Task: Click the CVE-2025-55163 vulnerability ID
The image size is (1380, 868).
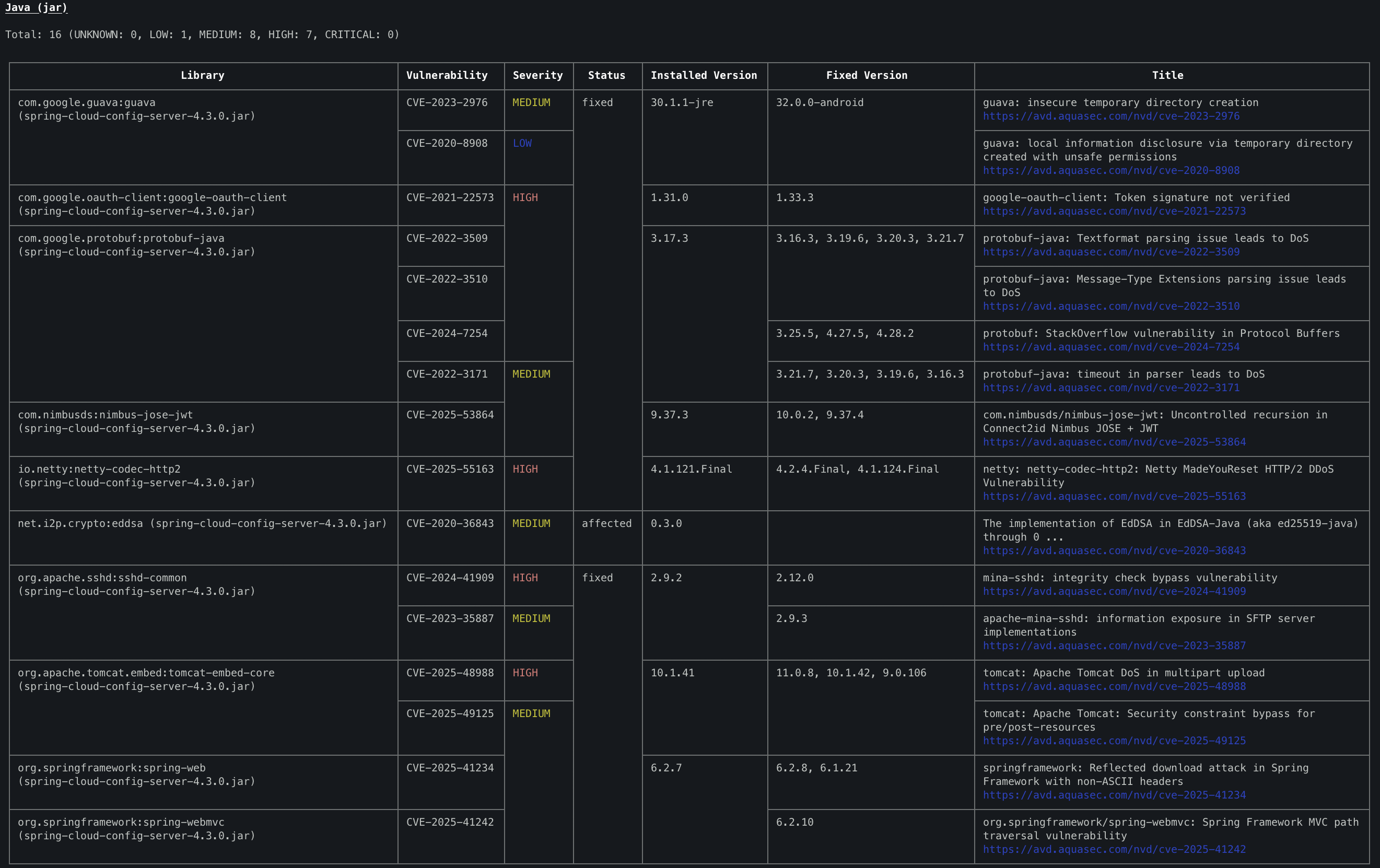Action: [450, 469]
